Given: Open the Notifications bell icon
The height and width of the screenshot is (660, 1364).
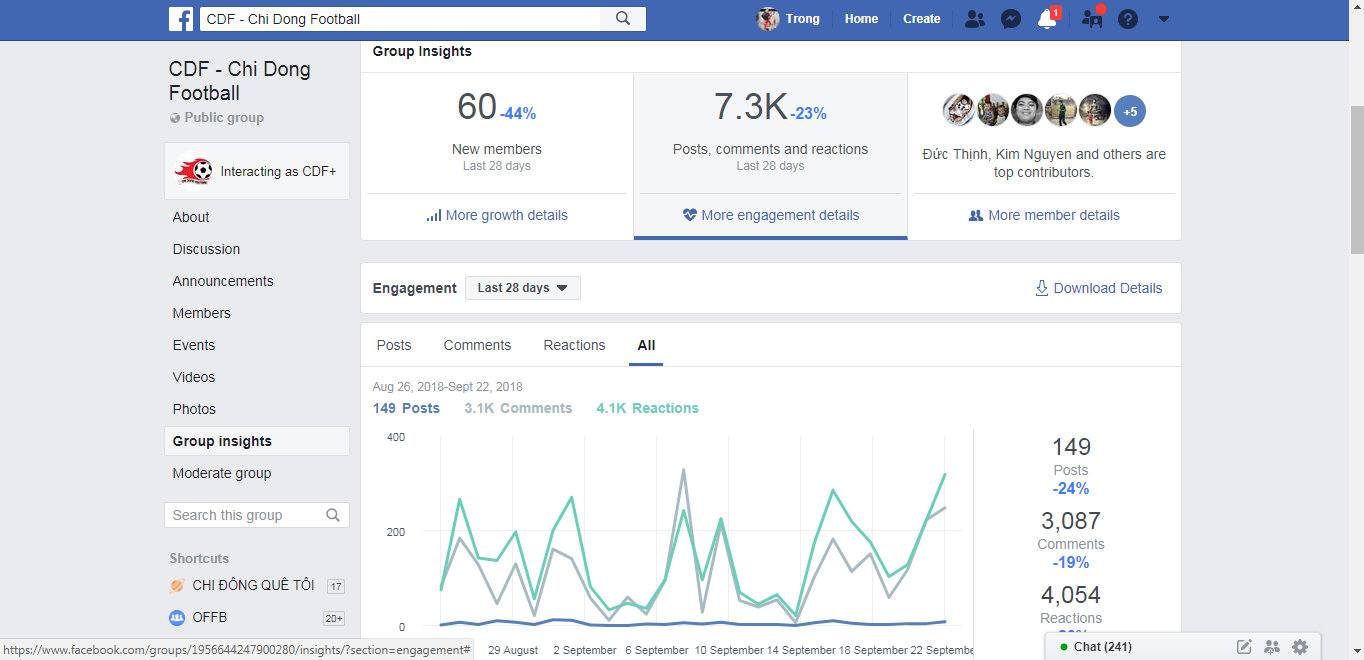Looking at the screenshot, I should tap(1047, 19).
